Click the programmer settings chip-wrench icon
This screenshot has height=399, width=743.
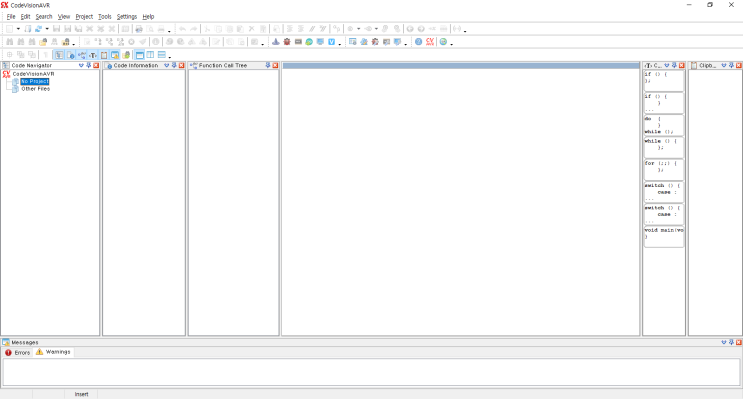click(386, 42)
